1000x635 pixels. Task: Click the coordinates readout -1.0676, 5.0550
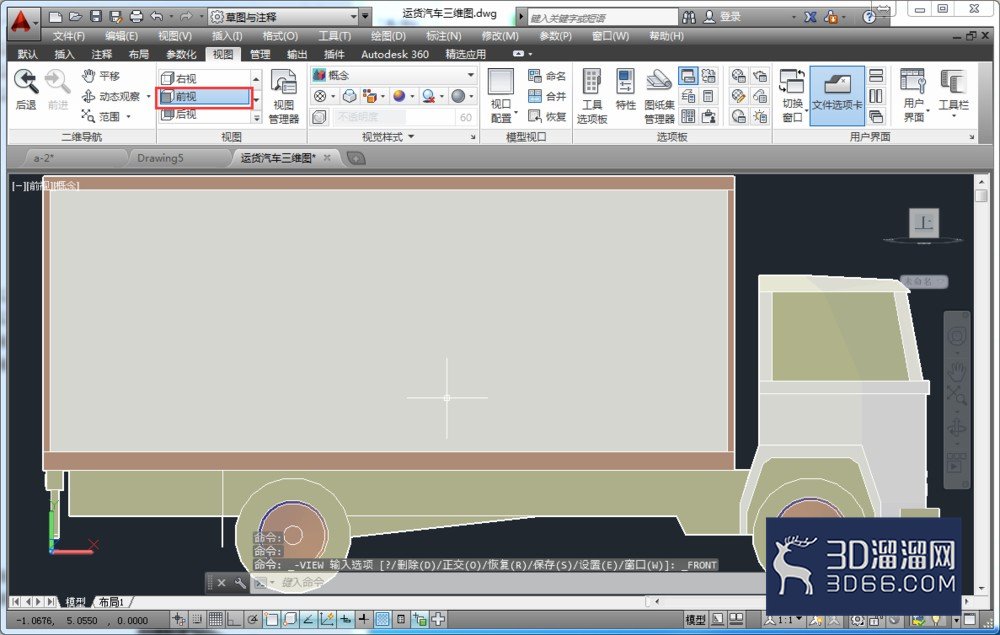pyautogui.click(x=82, y=620)
